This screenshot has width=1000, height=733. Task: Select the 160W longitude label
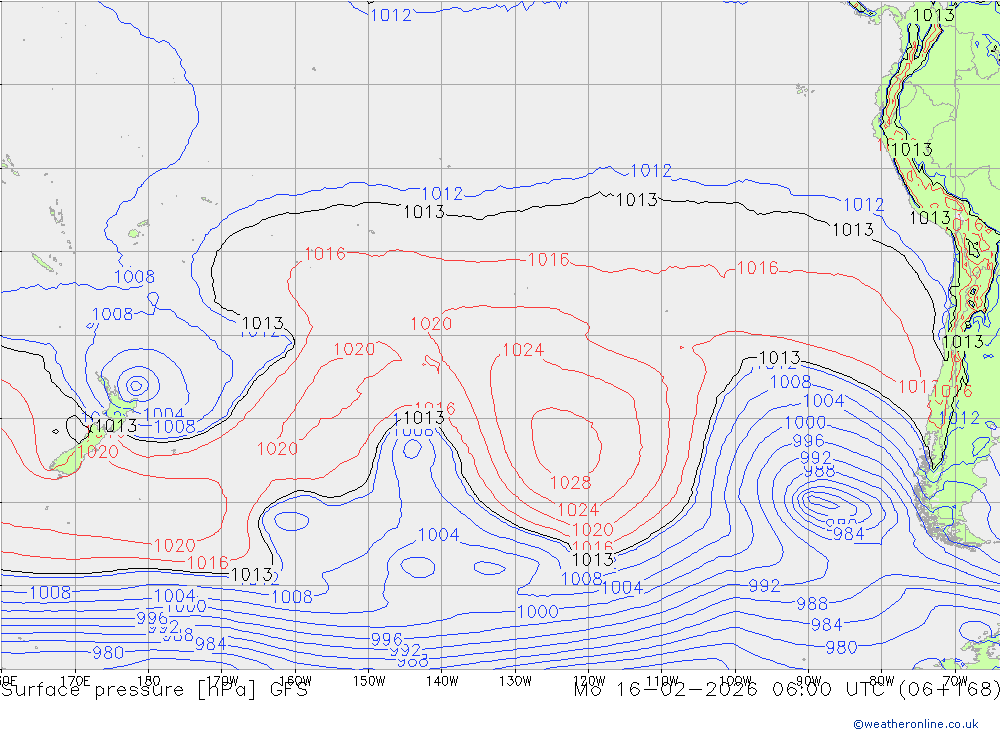pos(295,681)
